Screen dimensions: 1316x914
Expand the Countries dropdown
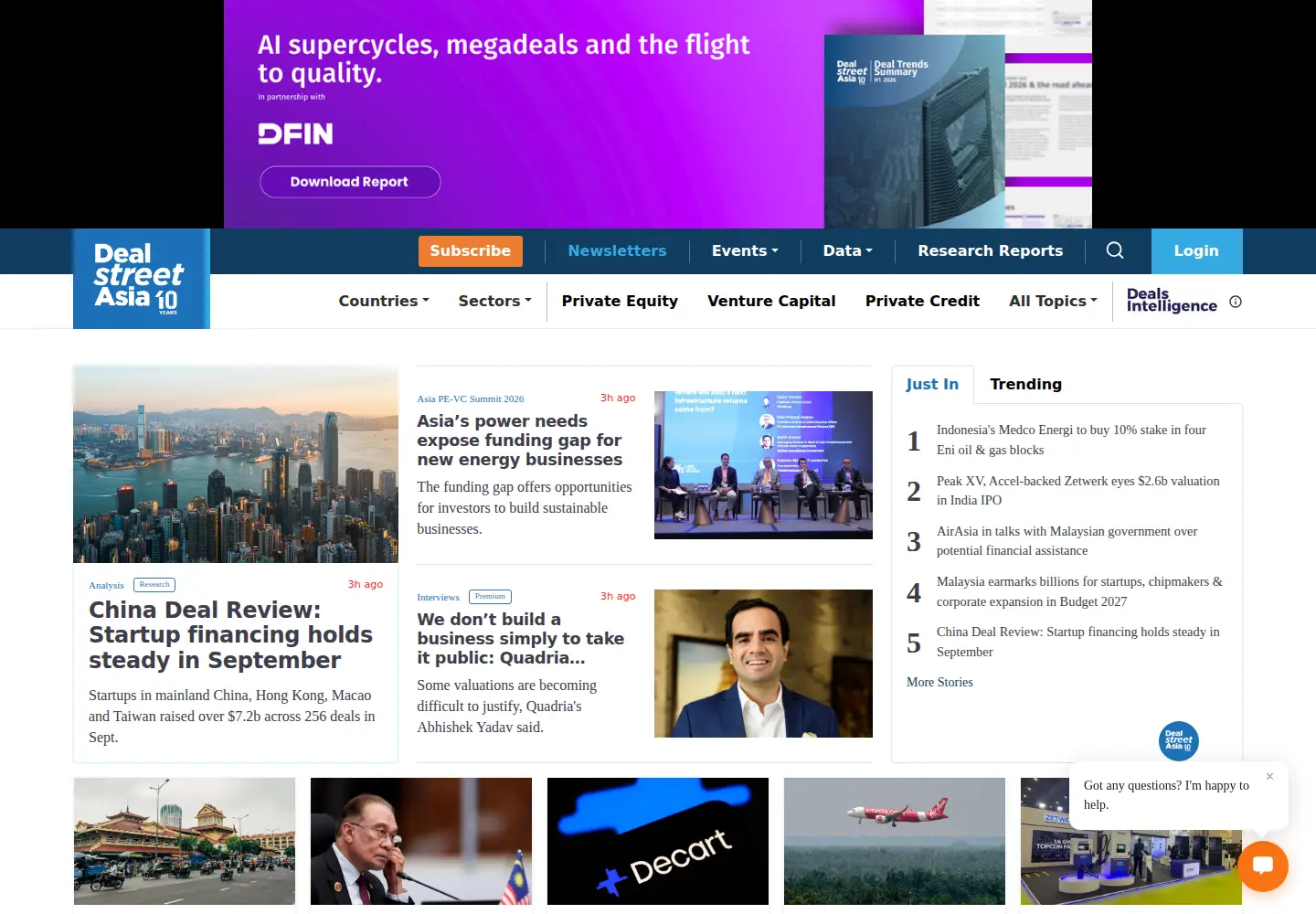384,301
